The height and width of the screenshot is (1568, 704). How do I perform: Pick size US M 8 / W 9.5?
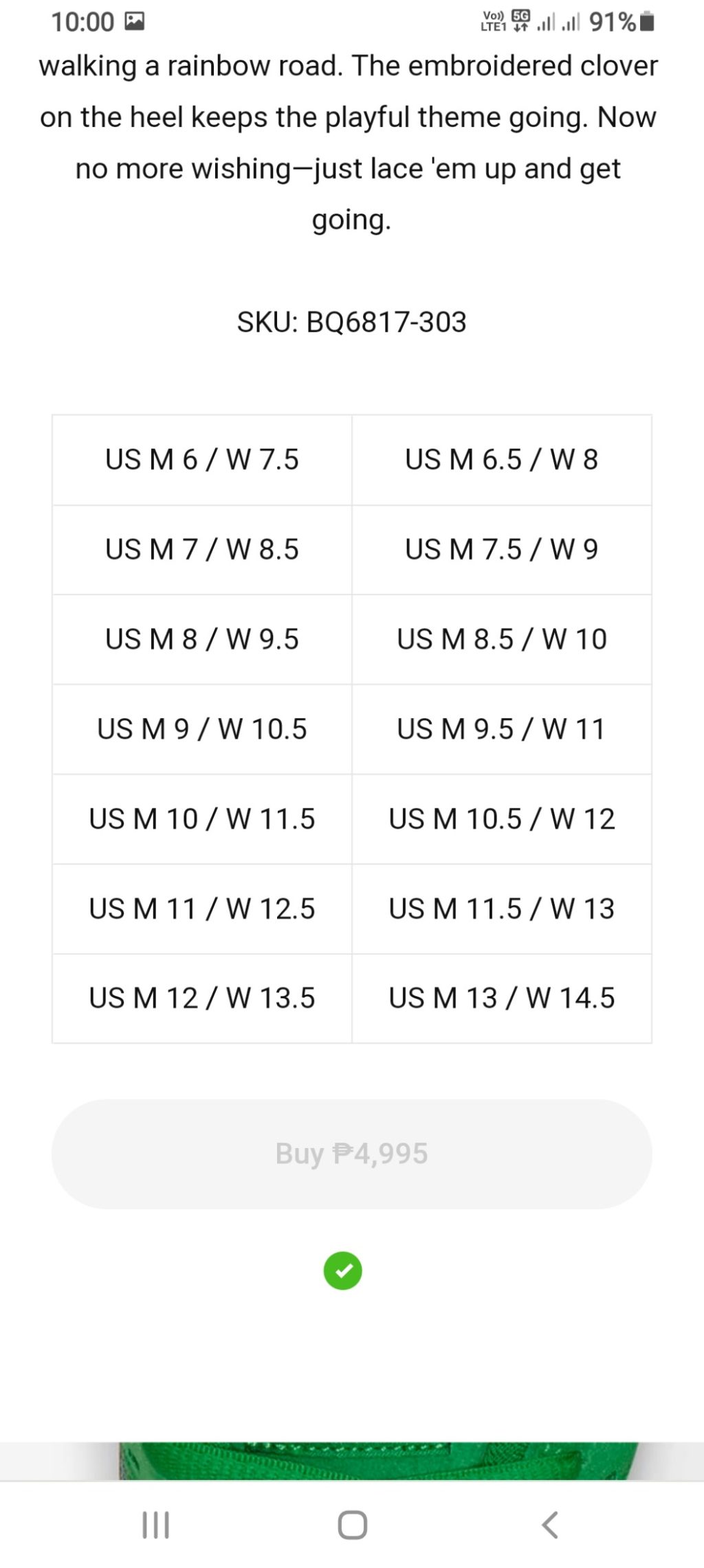(202, 640)
